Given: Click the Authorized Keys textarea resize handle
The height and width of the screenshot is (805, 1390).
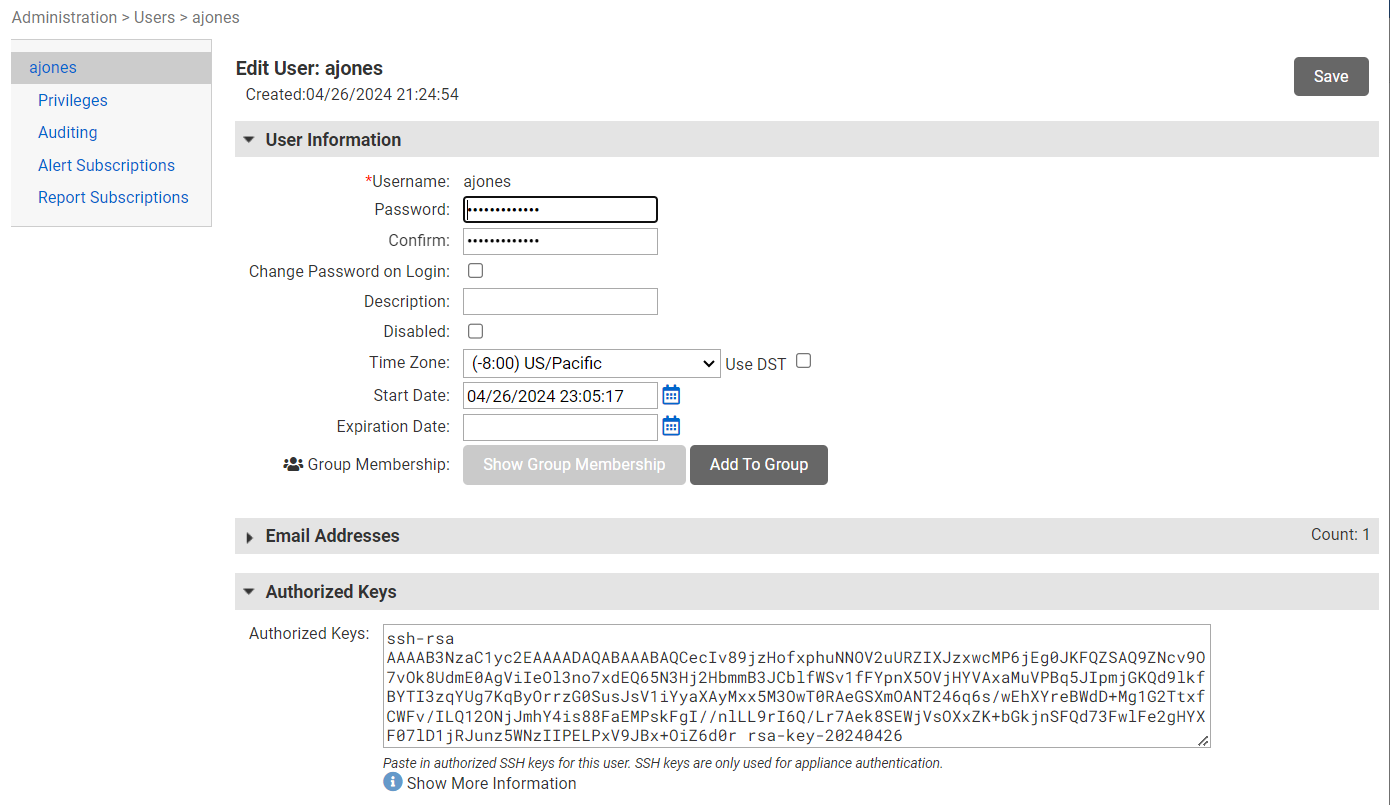Looking at the screenshot, I should 1203,740.
